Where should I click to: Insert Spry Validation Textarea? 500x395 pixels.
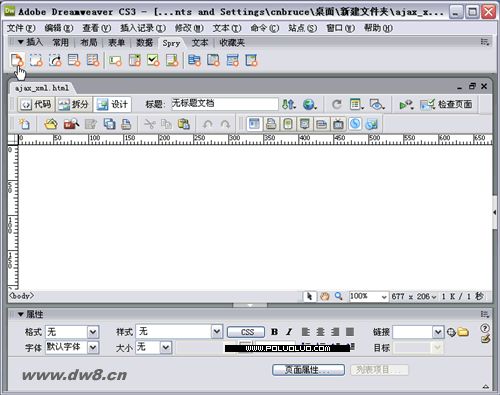[172, 60]
